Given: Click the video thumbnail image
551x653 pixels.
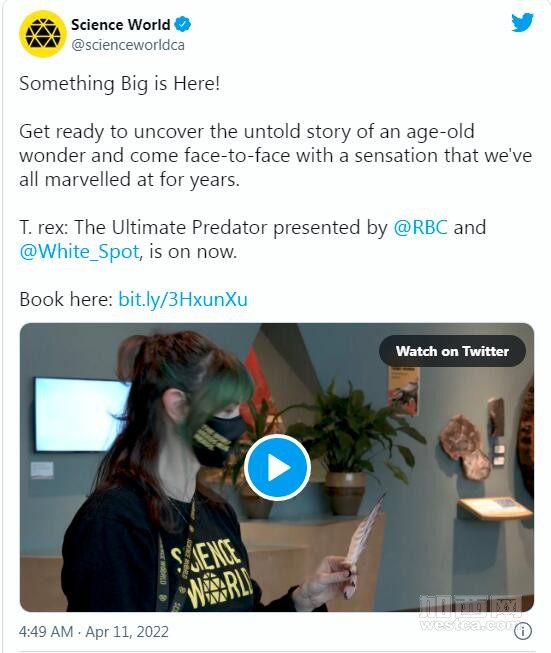Looking at the screenshot, I should 277,467.
